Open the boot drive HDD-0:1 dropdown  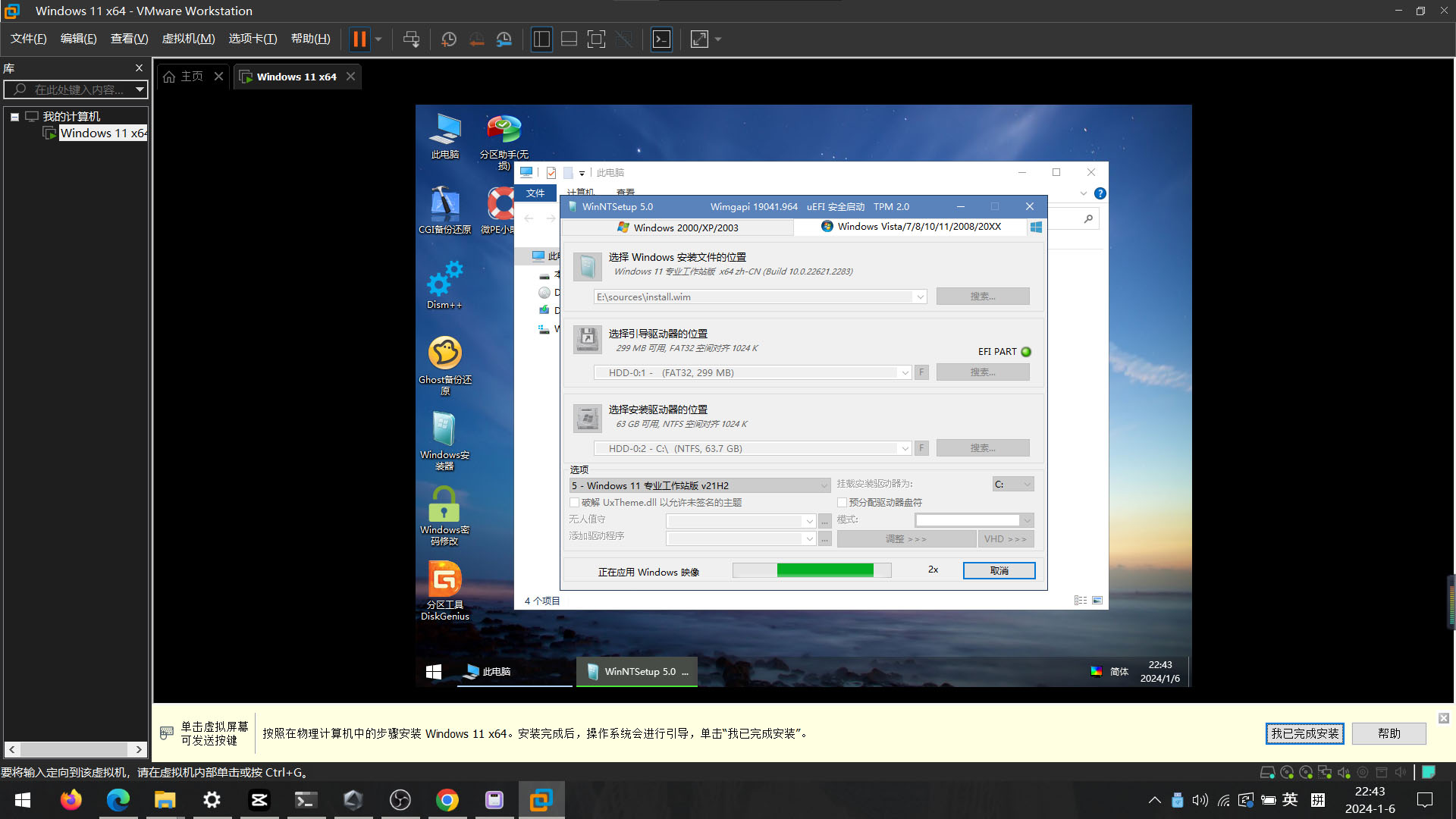(x=905, y=373)
